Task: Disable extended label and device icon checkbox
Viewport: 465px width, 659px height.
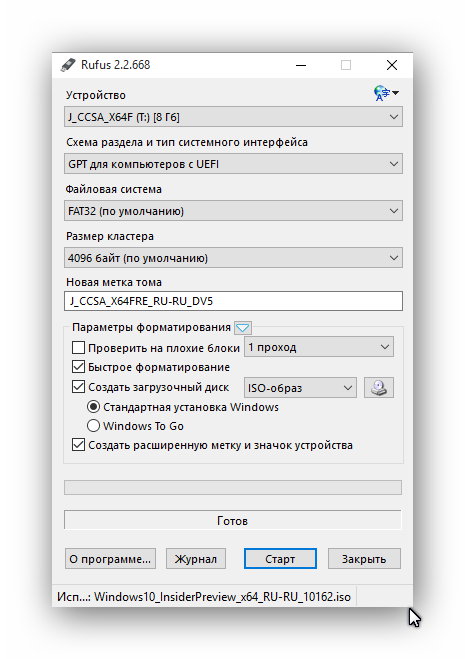Action: click(x=78, y=445)
